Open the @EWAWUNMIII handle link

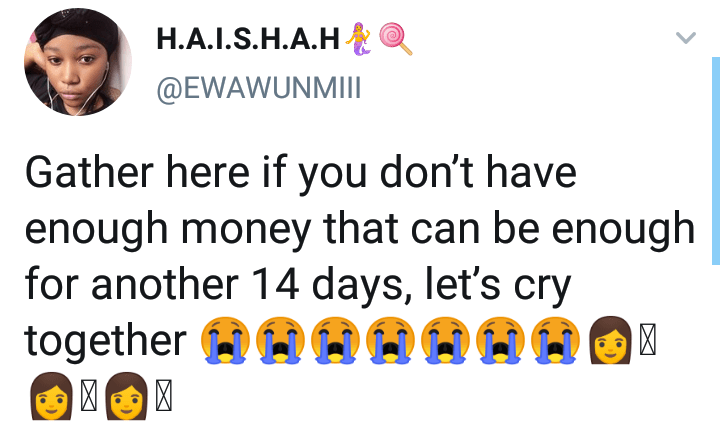[259, 88]
